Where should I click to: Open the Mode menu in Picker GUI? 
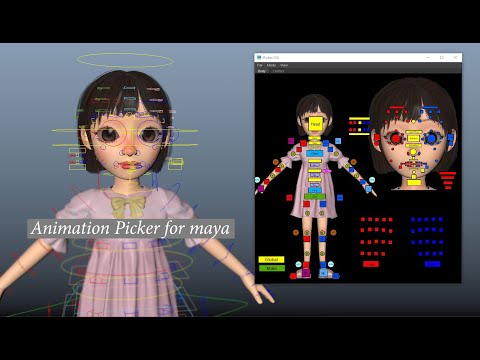[x=271, y=65]
